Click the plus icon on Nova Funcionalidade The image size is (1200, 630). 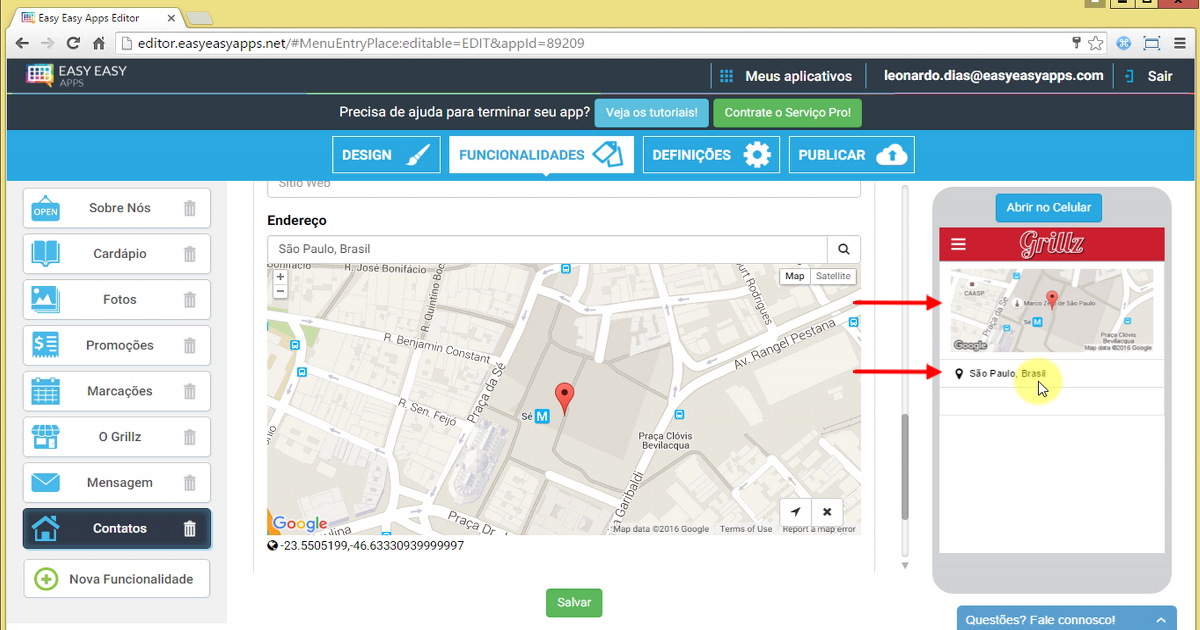click(x=46, y=578)
